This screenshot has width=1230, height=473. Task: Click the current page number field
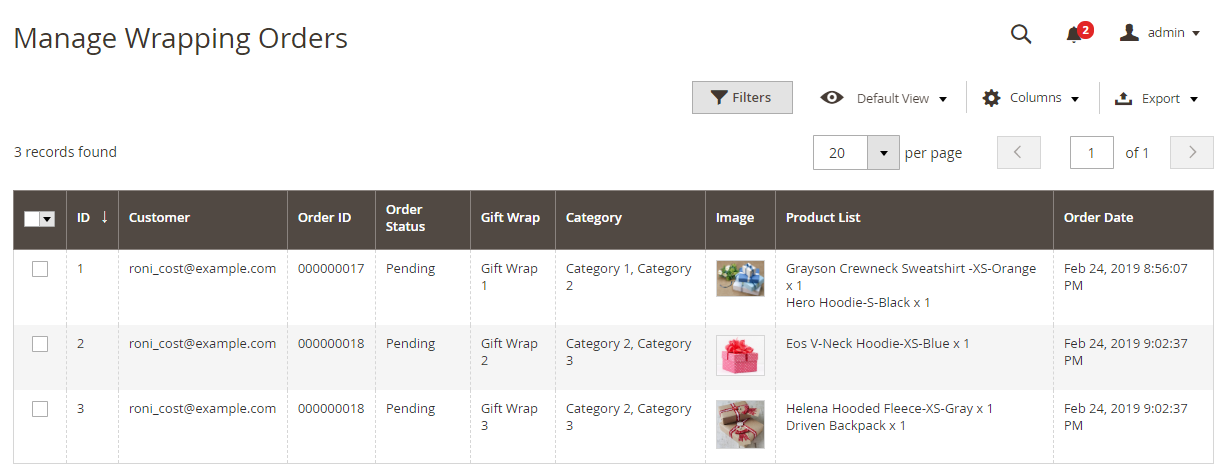pos(1091,153)
